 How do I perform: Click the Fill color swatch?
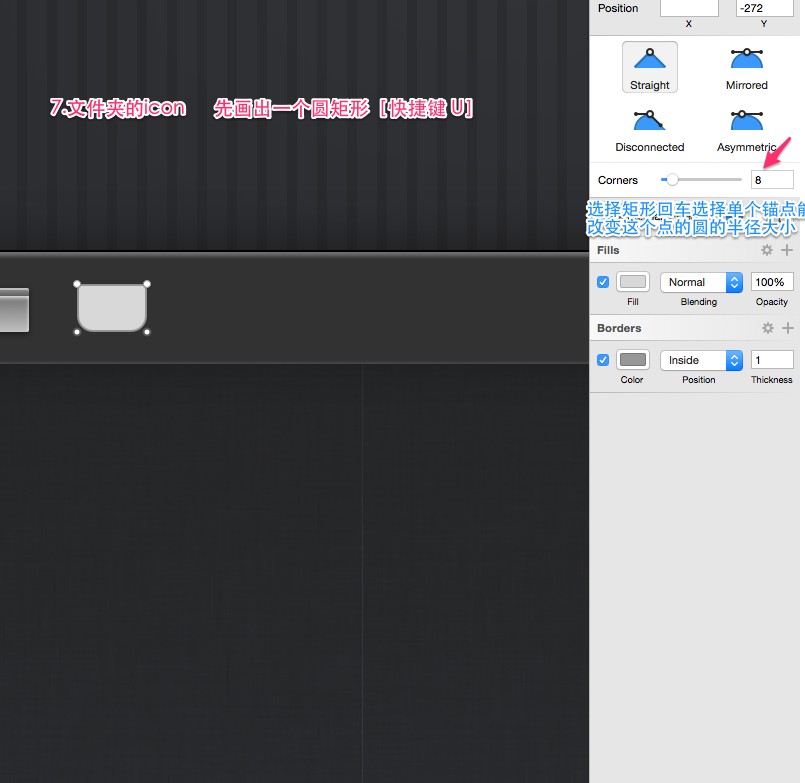pyautogui.click(x=632, y=282)
